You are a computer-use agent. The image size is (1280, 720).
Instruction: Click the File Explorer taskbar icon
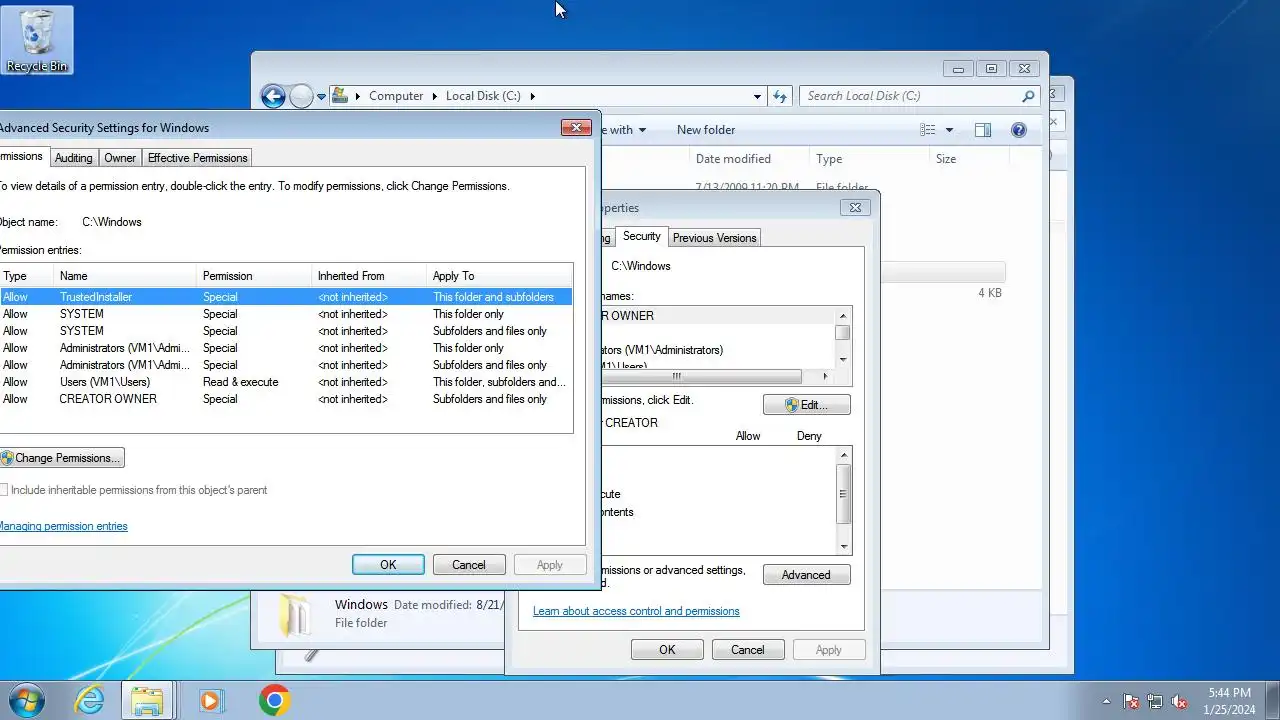tap(148, 700)
